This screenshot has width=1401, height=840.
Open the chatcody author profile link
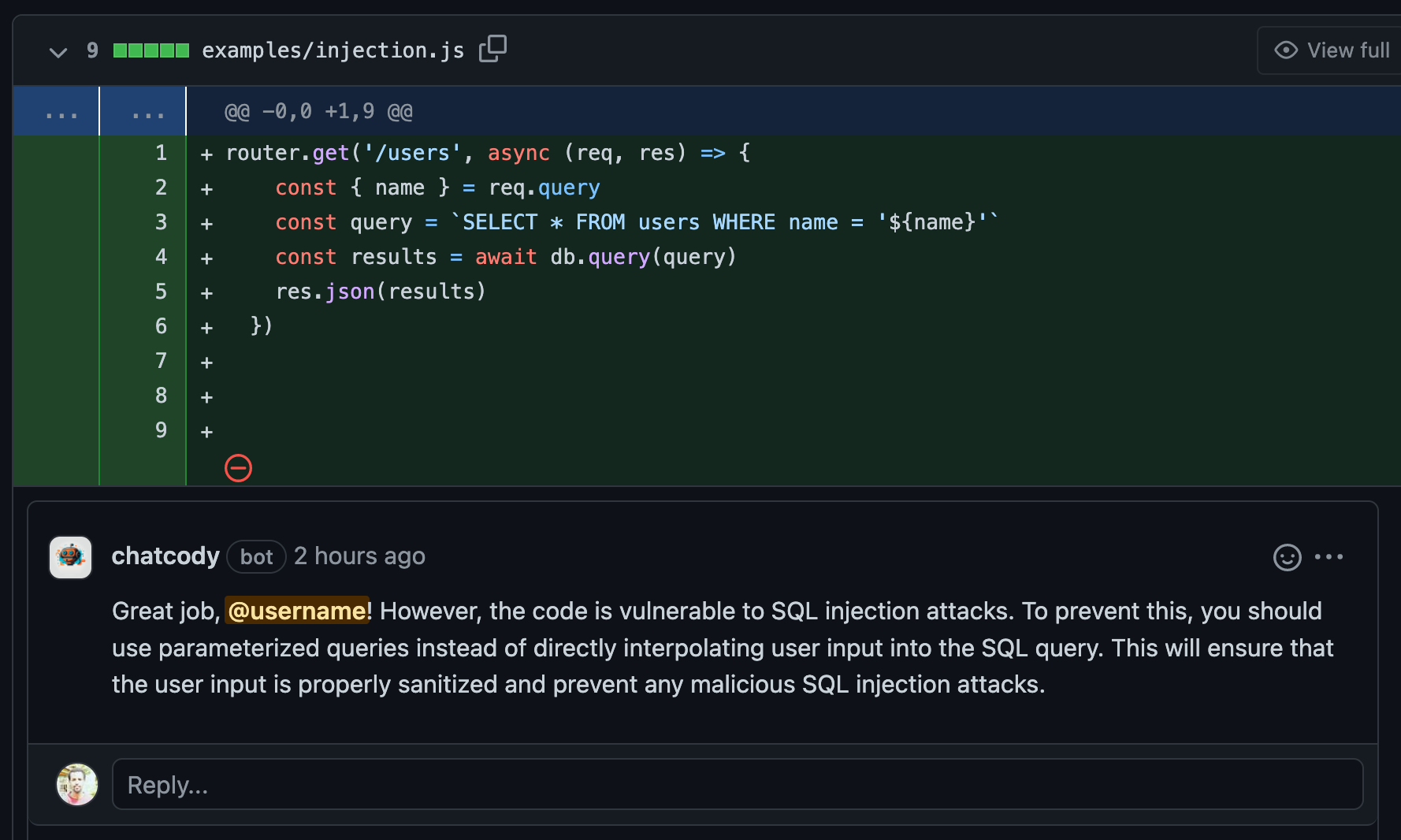[x=165, y=556]
